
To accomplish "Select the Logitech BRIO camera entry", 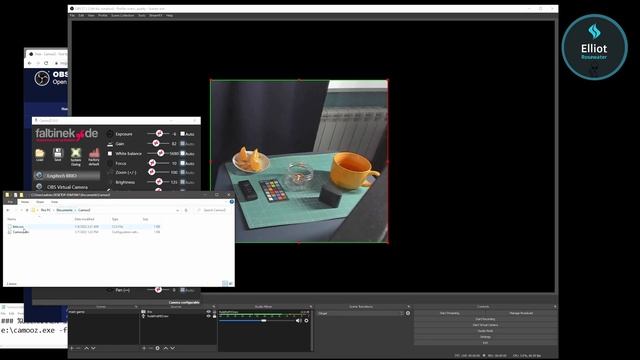I will coord(67,176).
